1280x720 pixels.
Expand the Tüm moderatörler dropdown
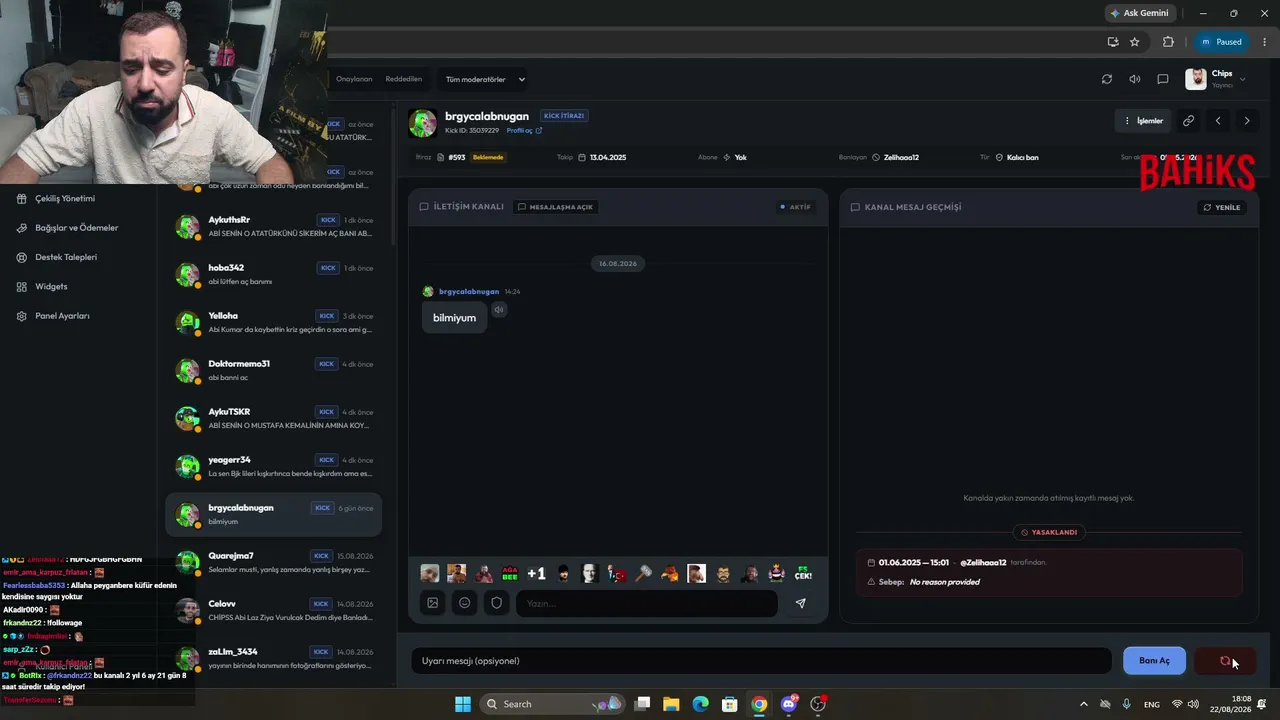coord(485,79)
